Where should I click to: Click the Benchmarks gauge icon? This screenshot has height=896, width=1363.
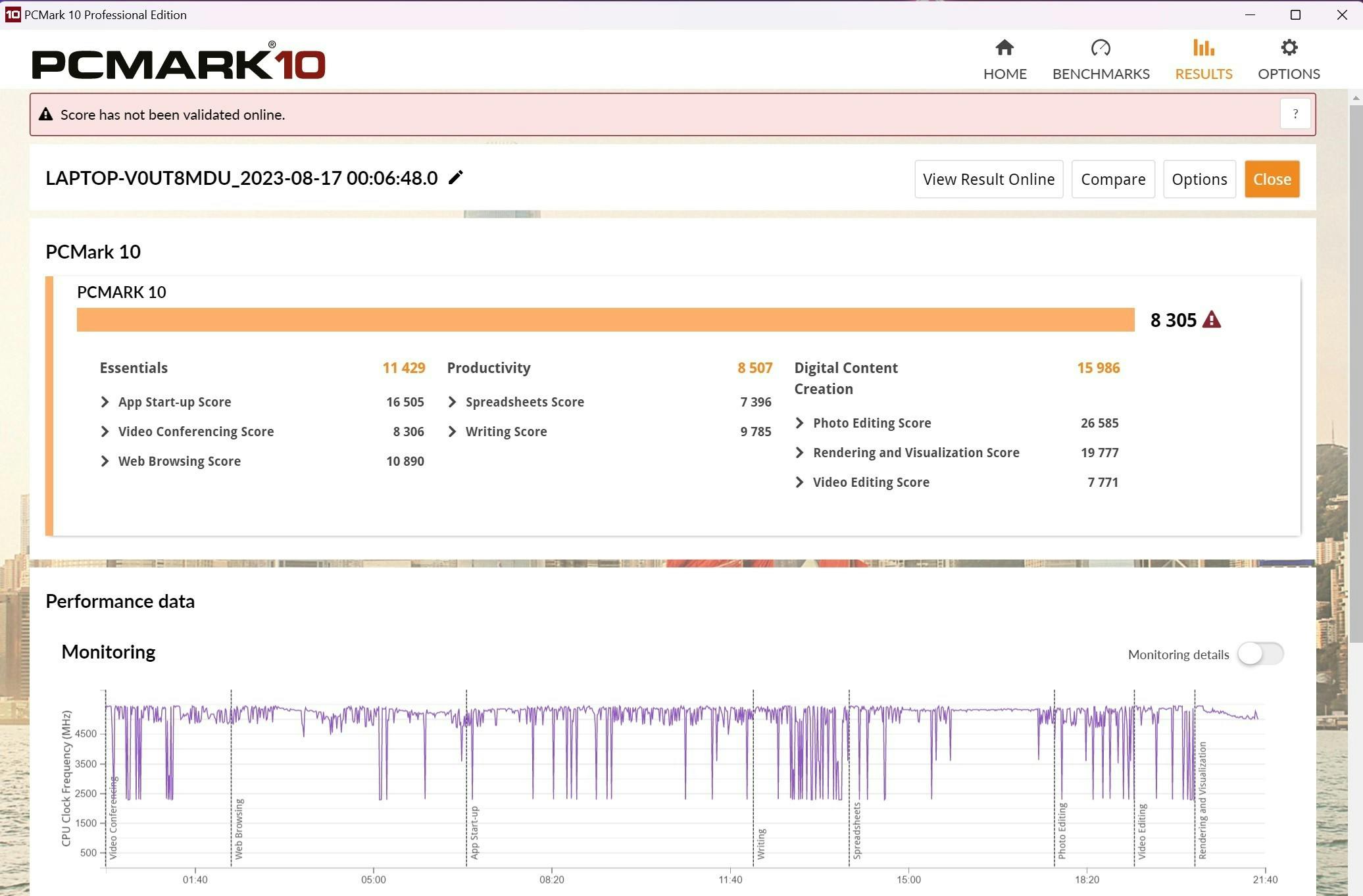[1101, 47]
